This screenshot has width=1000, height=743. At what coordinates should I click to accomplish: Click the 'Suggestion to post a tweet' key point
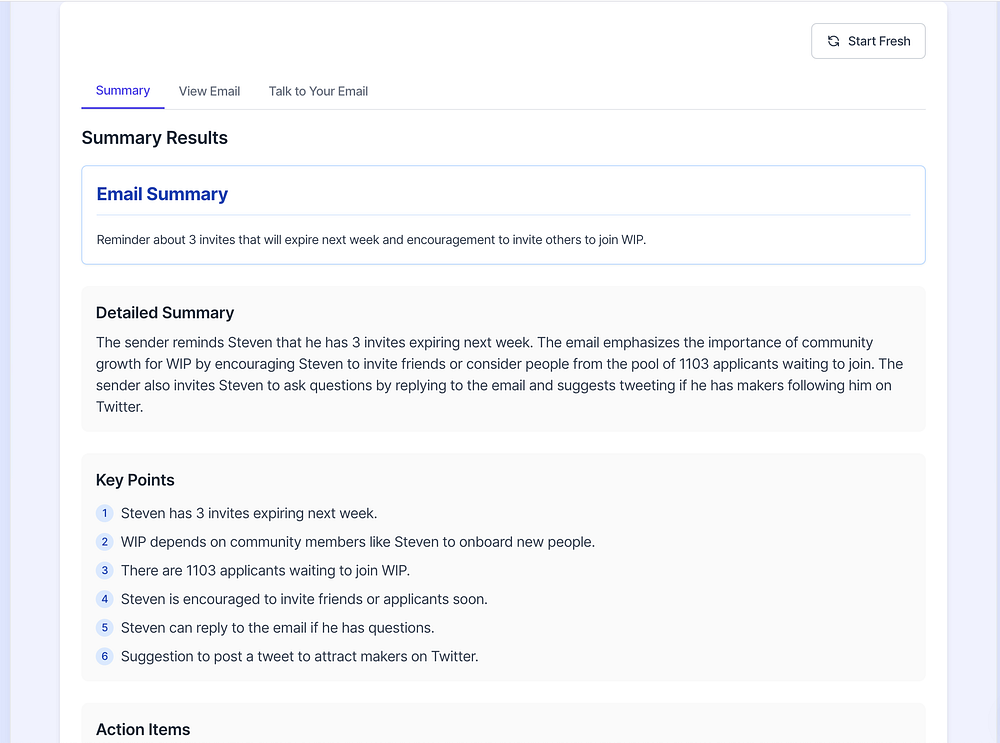tap(299, 657)
